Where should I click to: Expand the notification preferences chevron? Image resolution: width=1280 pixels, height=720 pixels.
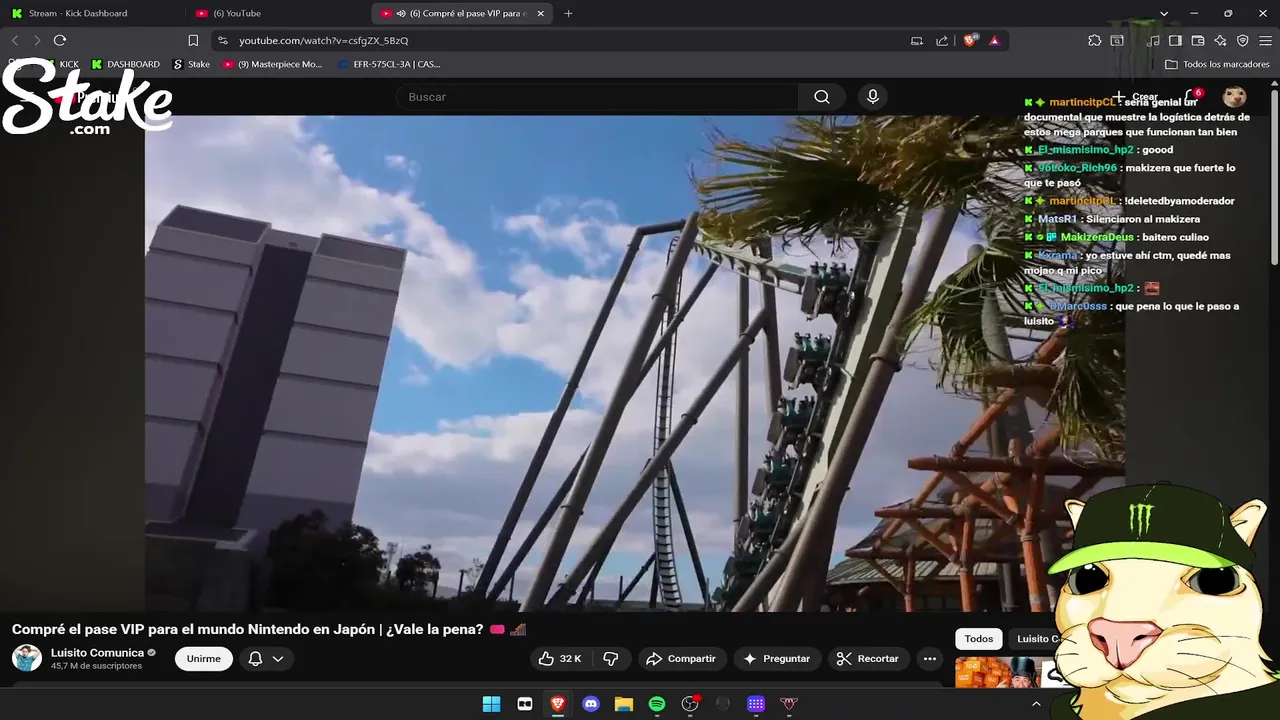click(x=278, y=659)
